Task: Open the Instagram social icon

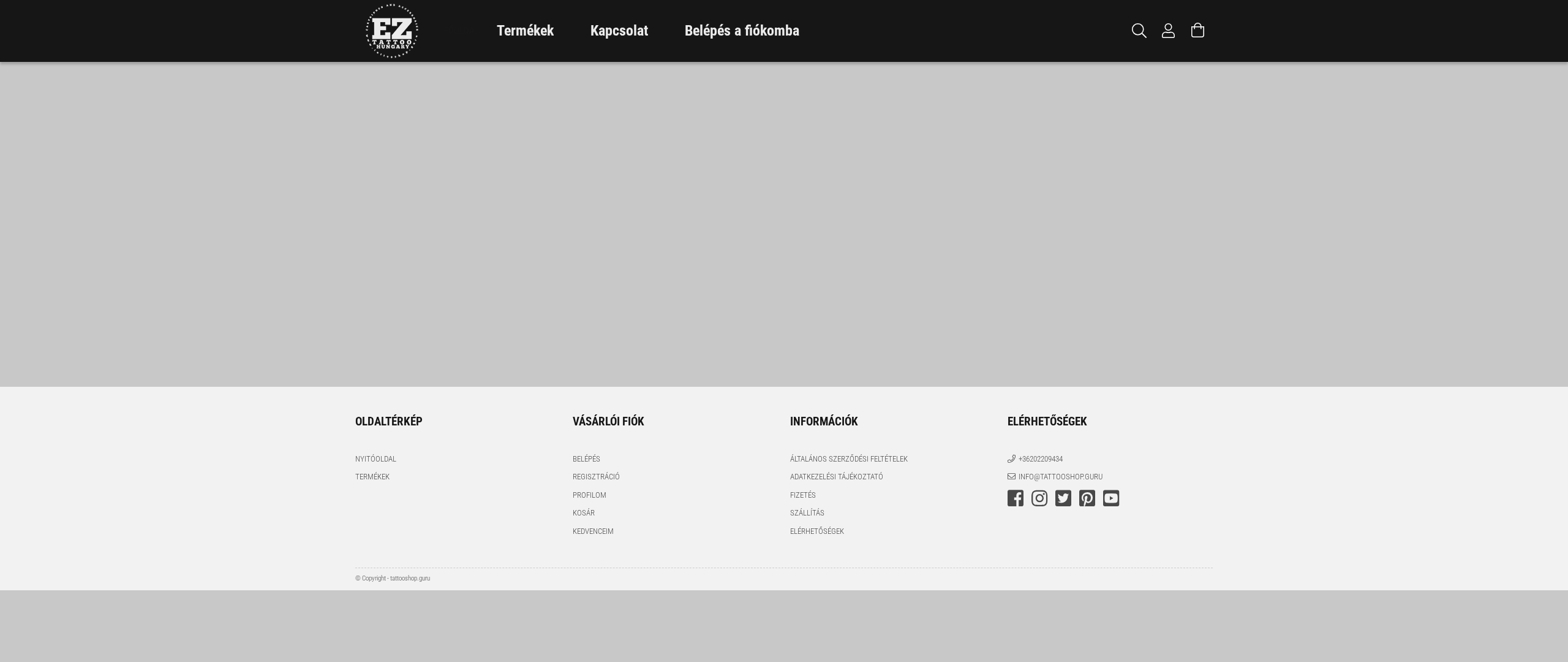Action: point(1039,498)
